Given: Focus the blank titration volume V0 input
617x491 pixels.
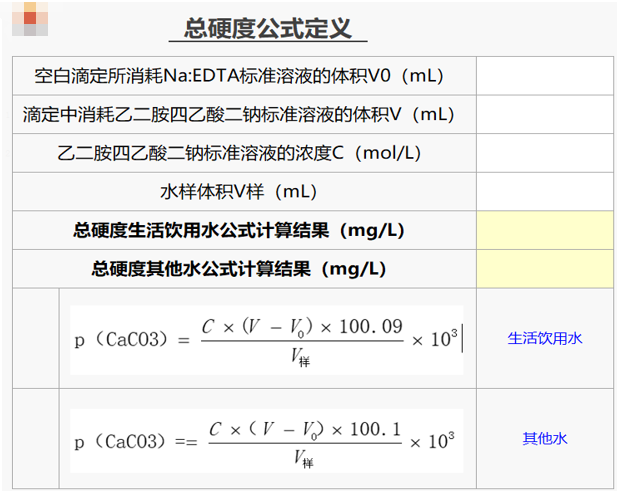Looking at the screenshot, I should point(544,76).
